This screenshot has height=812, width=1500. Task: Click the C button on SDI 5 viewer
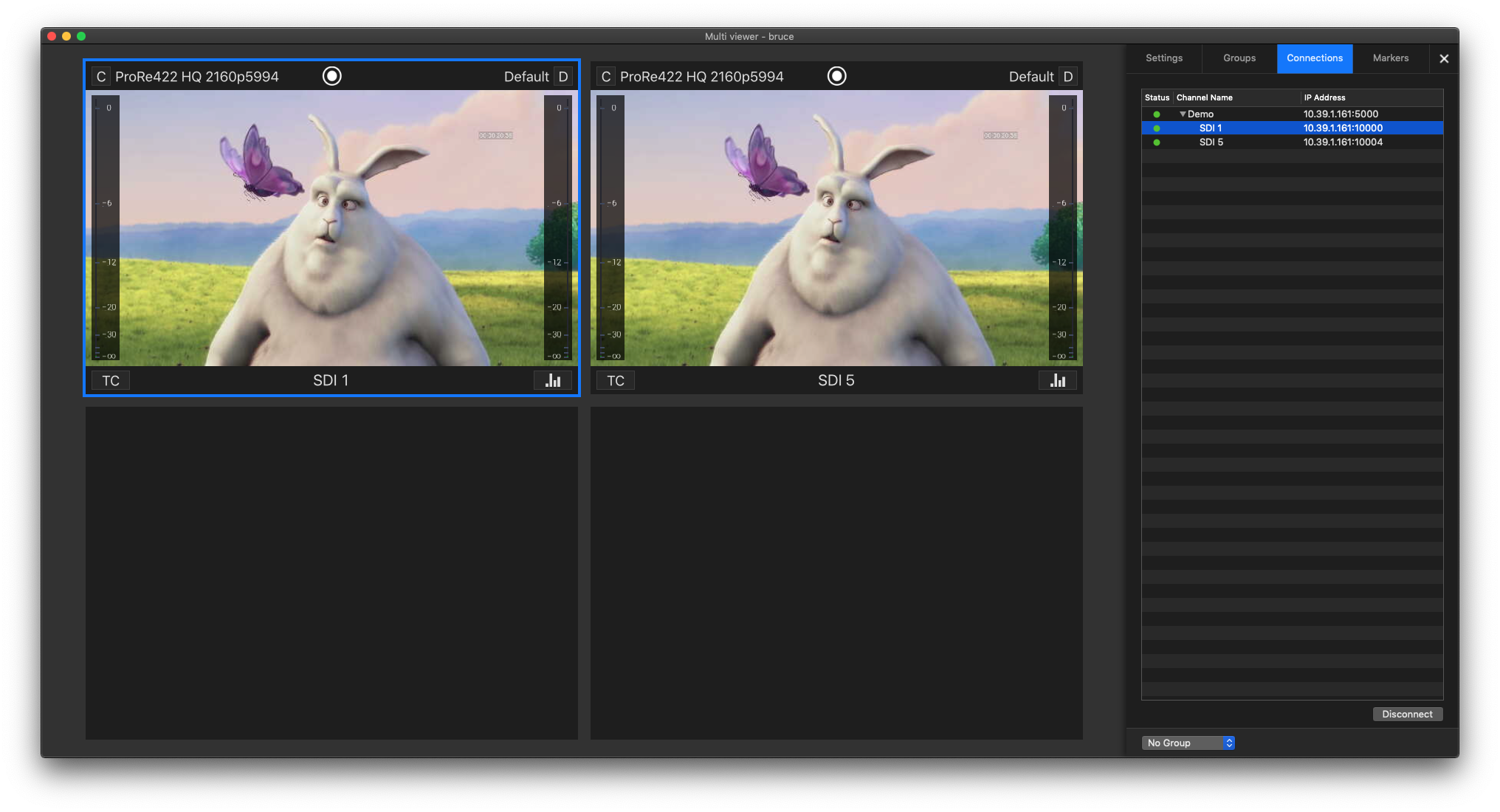606,77
